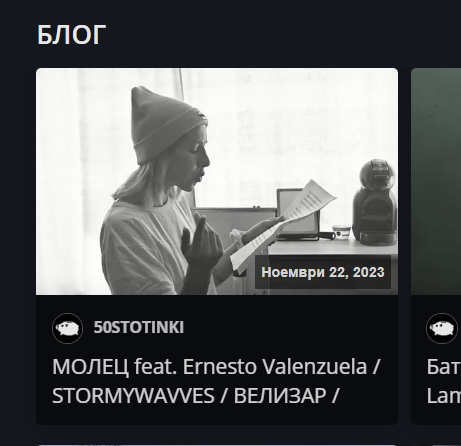Click the laptop screen in the photo
The image size is (461, 446).
[298, 211]
